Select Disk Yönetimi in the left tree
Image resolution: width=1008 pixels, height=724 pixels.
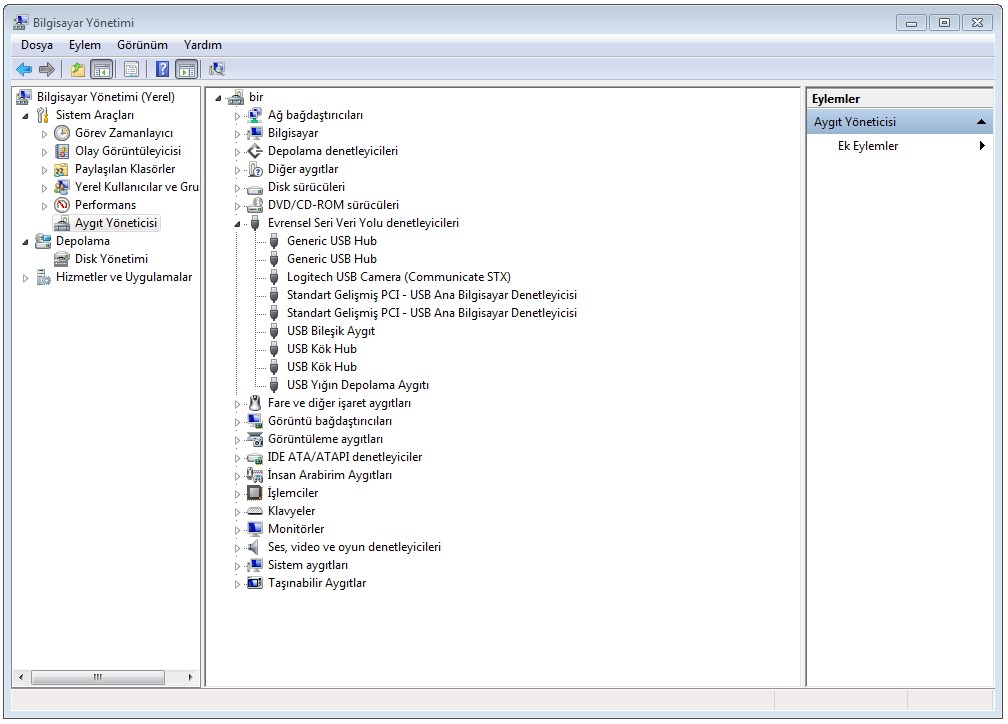111,259
